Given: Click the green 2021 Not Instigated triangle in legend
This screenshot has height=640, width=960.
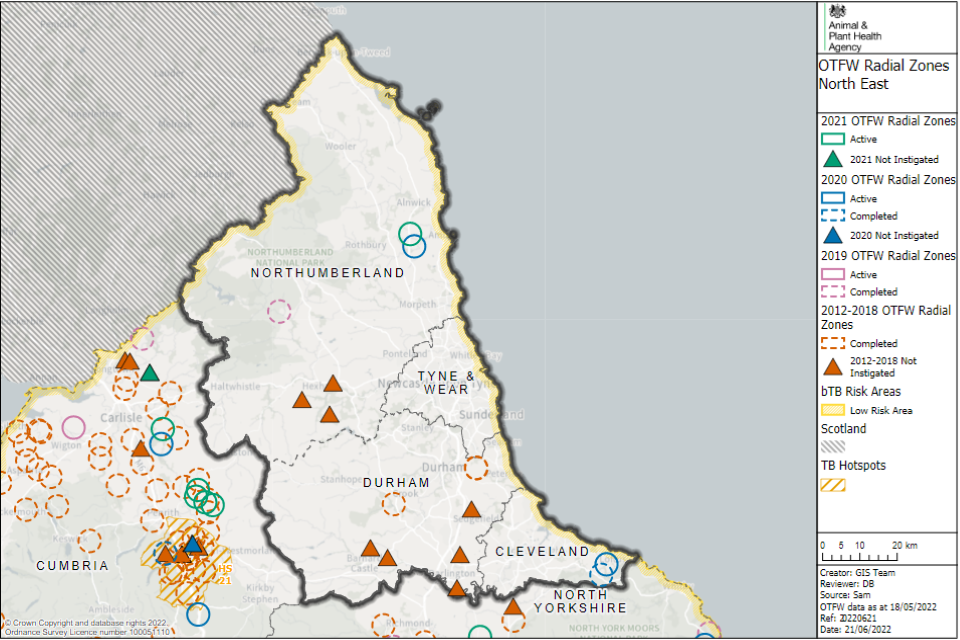Looking at the screenshot, I should tap(832, 158).
